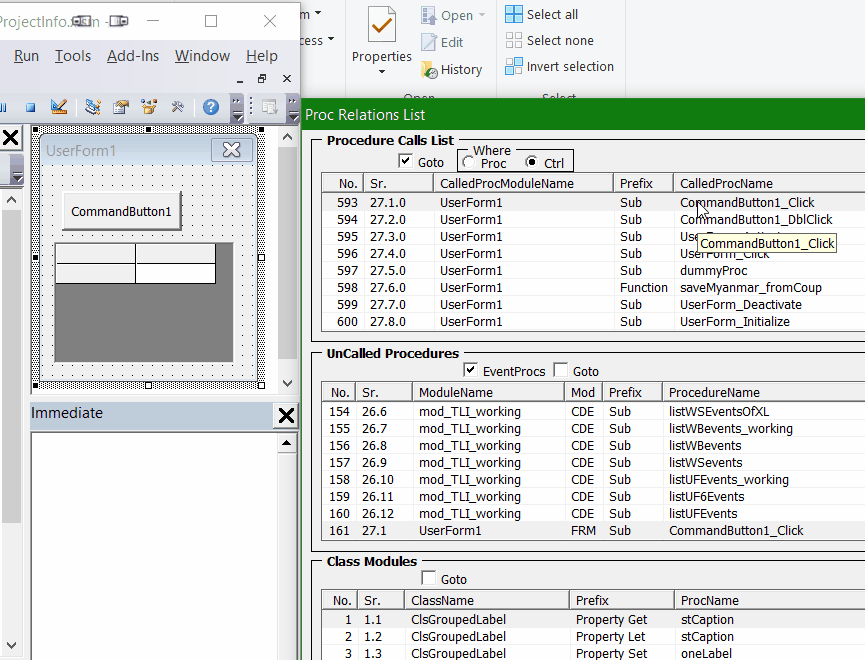Screen dimensions: 865x660
Task: Click the Break (pause) toolbar icon
Action: point(4,107)
